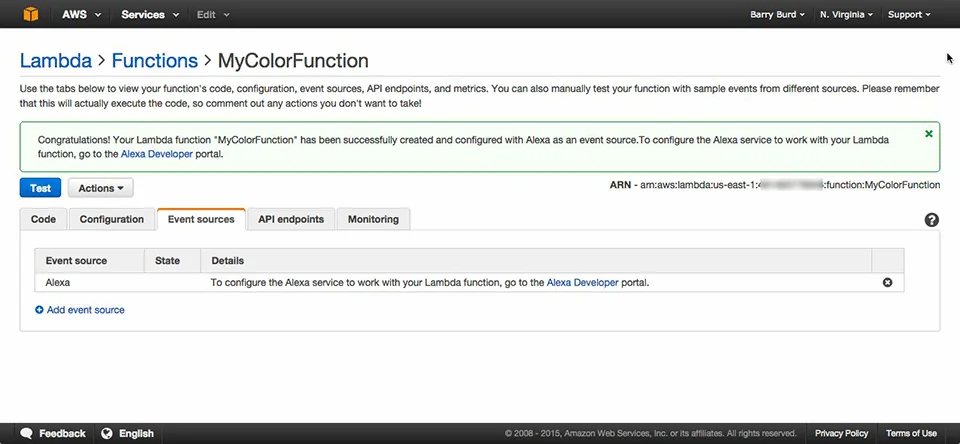Open the Terms of Use footer link
The image size is (960, 444).
click(x=911, y=434)
